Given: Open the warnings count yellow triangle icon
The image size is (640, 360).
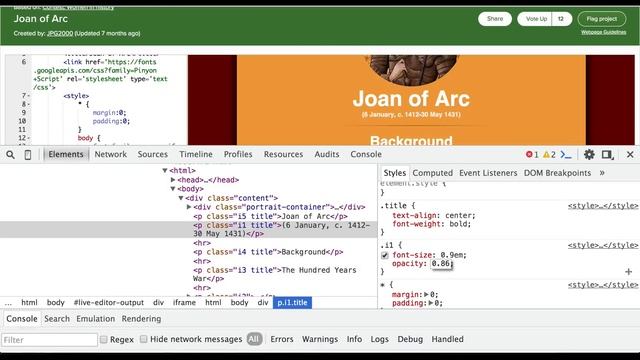Looking at the screenshot, I should point(546,154).
